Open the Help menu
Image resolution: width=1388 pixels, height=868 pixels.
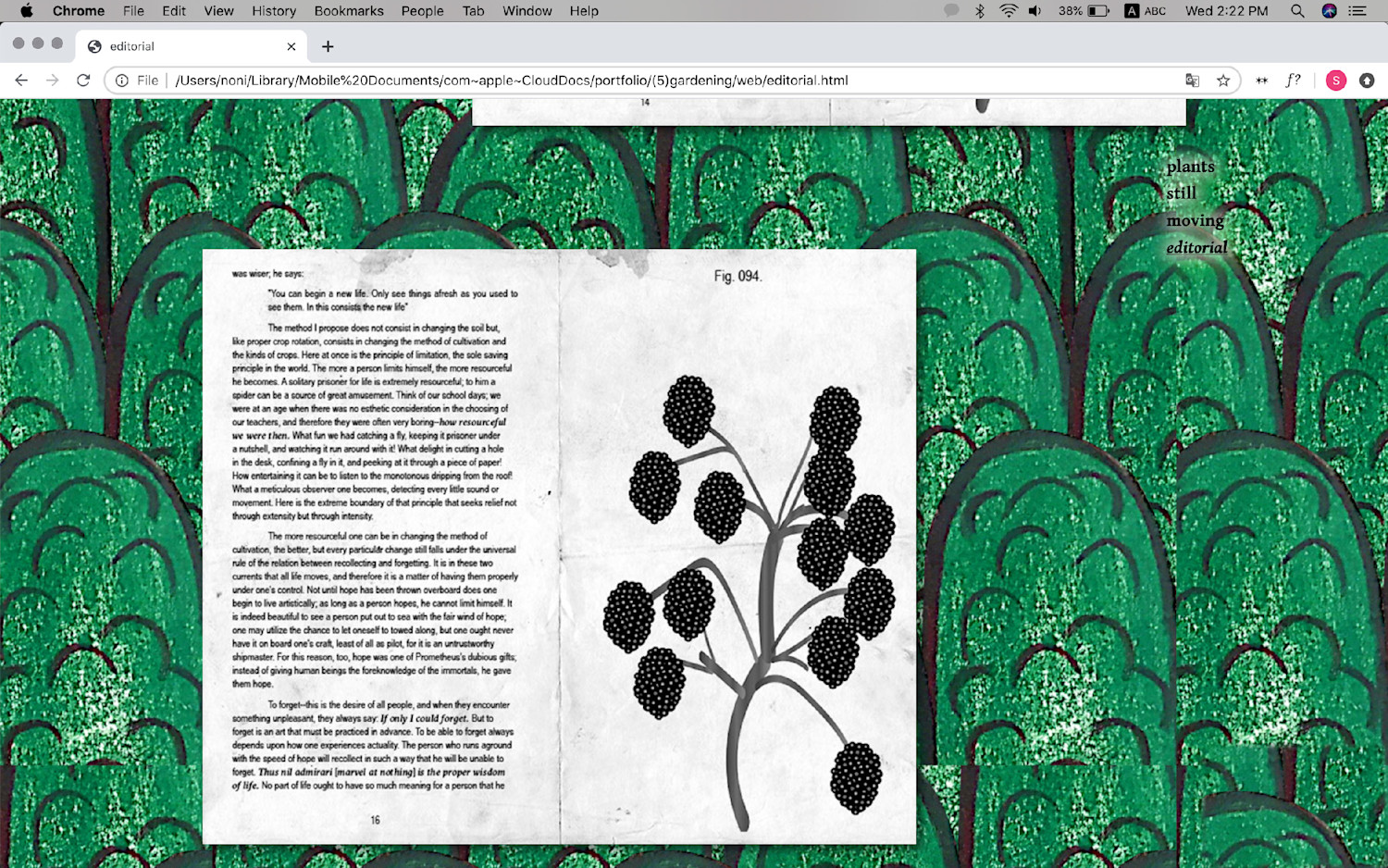pos(584,11)
